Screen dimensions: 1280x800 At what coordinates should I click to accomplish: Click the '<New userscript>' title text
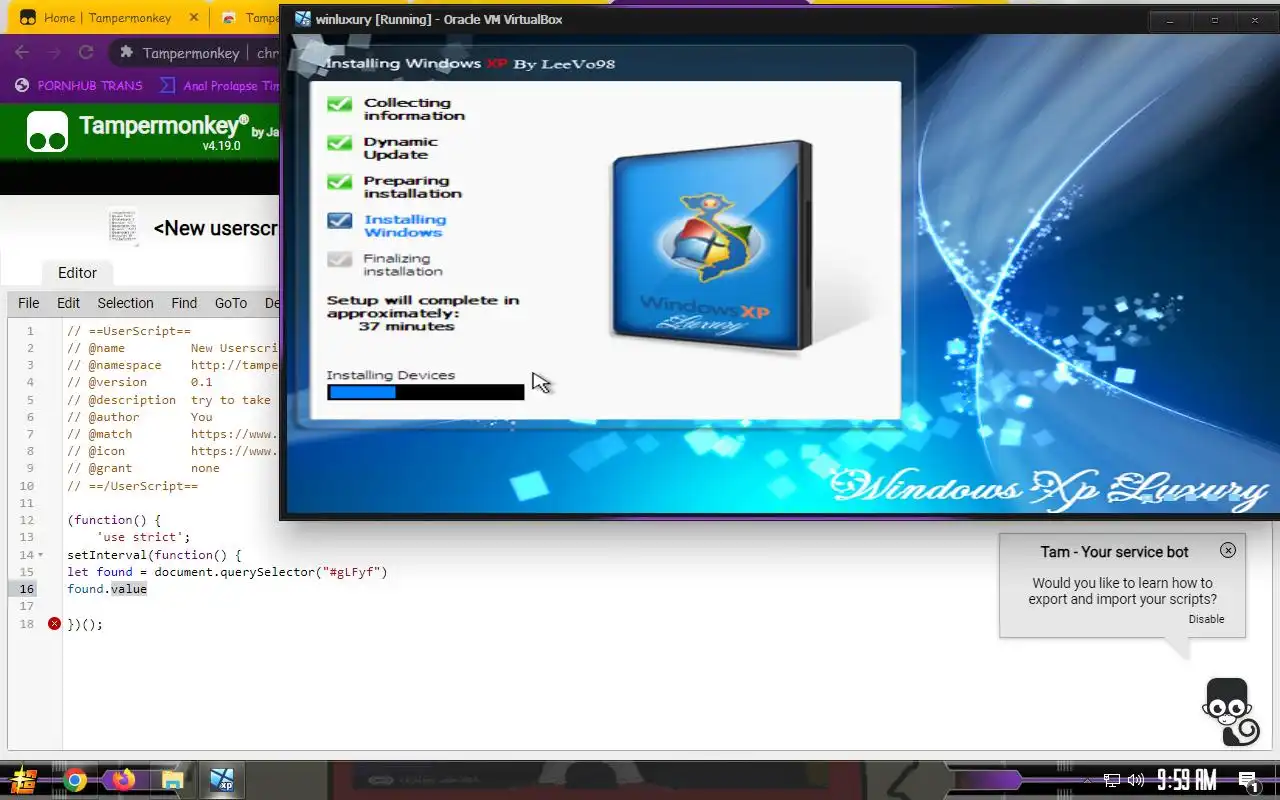tap(216, 228)
